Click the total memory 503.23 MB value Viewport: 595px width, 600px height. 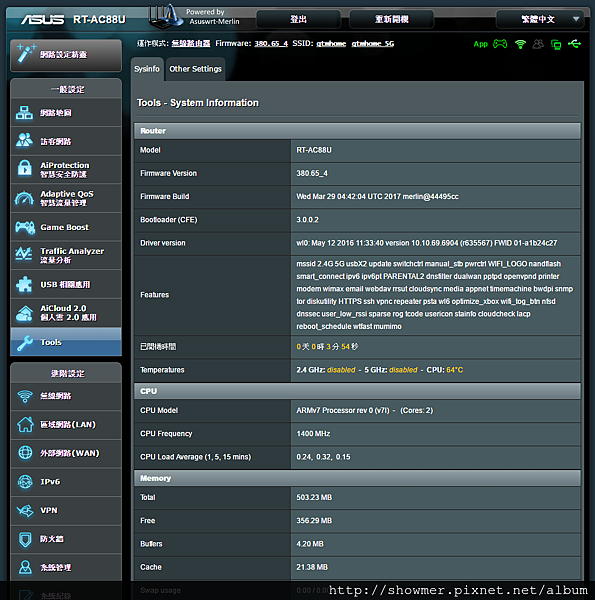[314, 497]
